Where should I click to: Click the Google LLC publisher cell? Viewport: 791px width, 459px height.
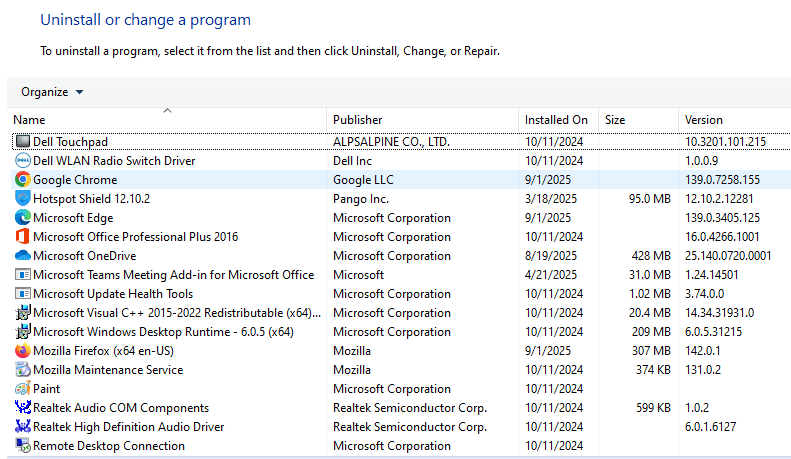(x=363, y=180)
